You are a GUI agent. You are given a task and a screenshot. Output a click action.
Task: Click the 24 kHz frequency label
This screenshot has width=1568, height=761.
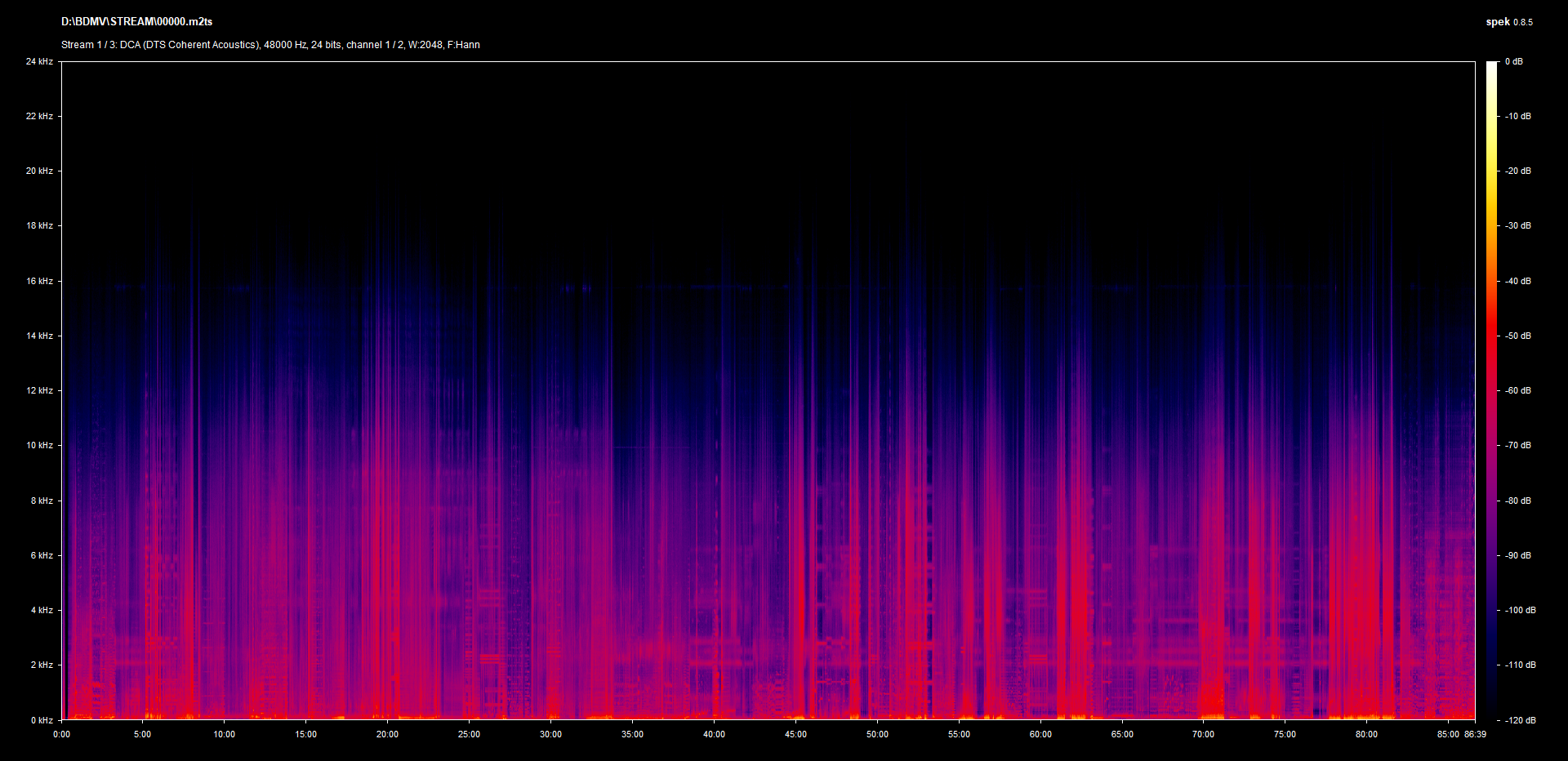39,62
